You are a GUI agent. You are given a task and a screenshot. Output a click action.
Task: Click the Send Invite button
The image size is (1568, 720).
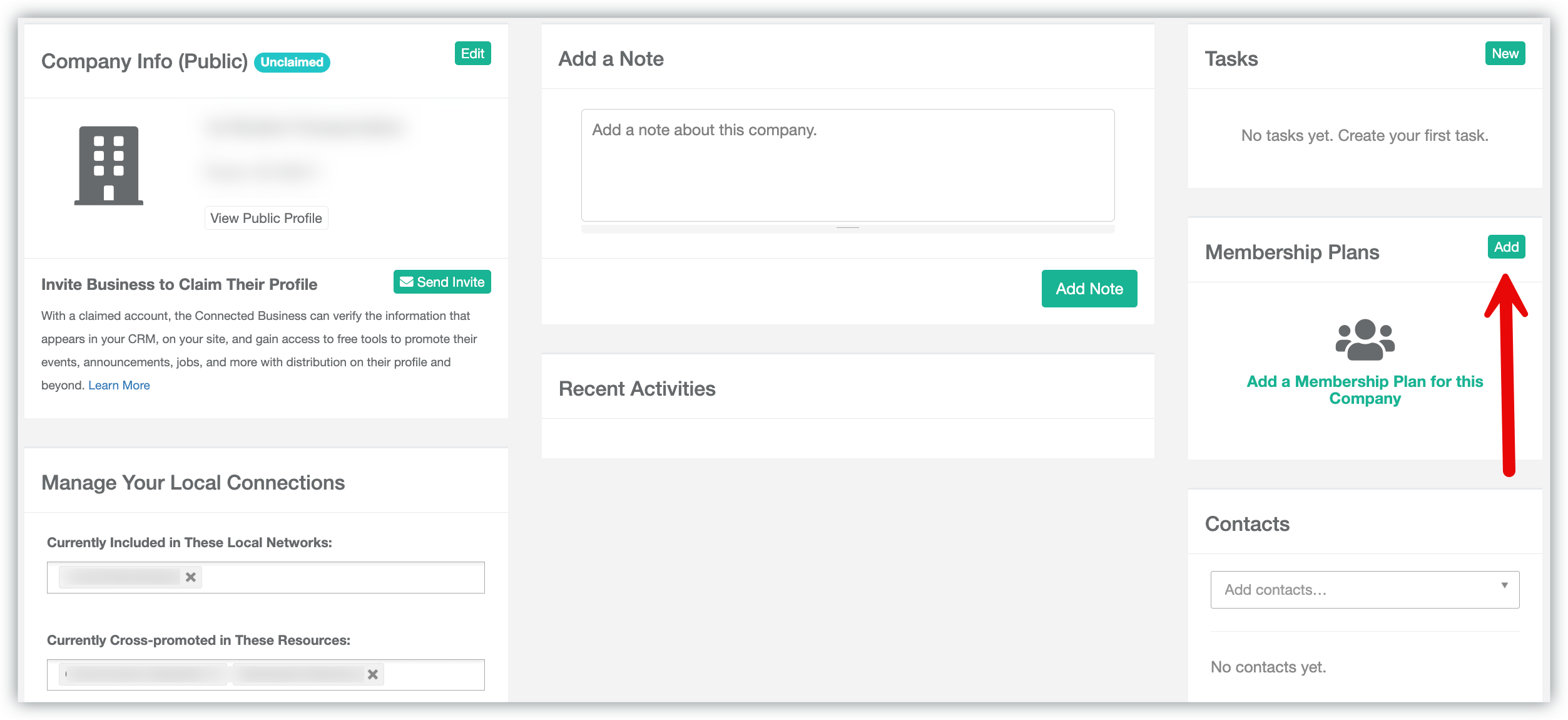click(x=442, y=282)
